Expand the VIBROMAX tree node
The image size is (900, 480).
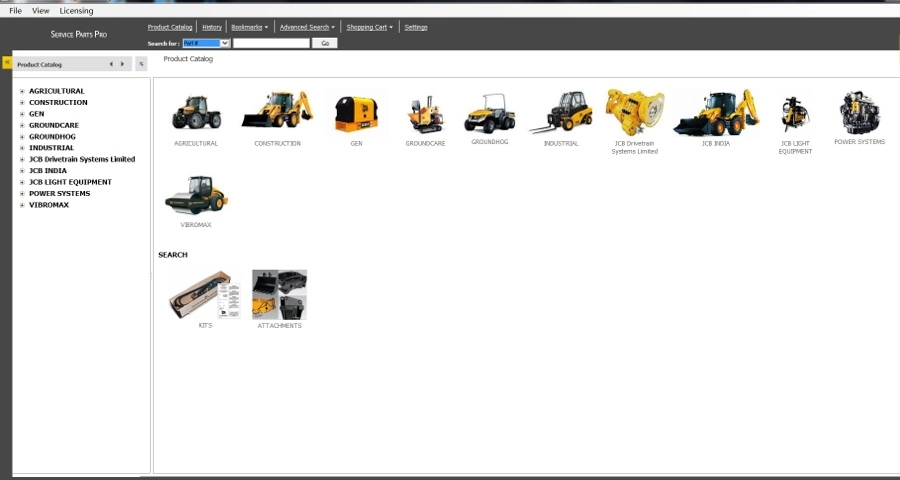[x=22, y=205]
